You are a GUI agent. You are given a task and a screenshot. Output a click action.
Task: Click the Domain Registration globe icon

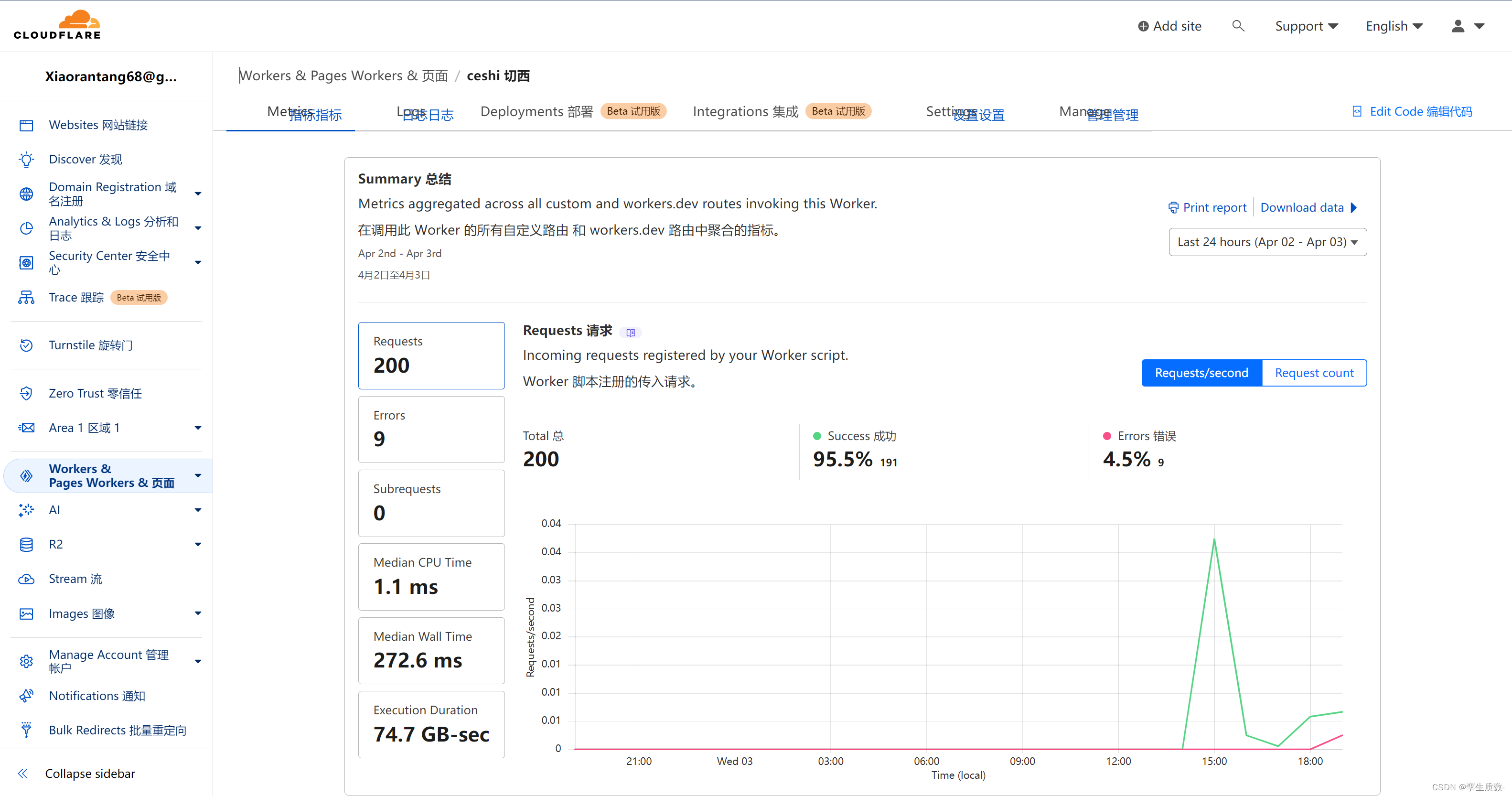(26, 194)
